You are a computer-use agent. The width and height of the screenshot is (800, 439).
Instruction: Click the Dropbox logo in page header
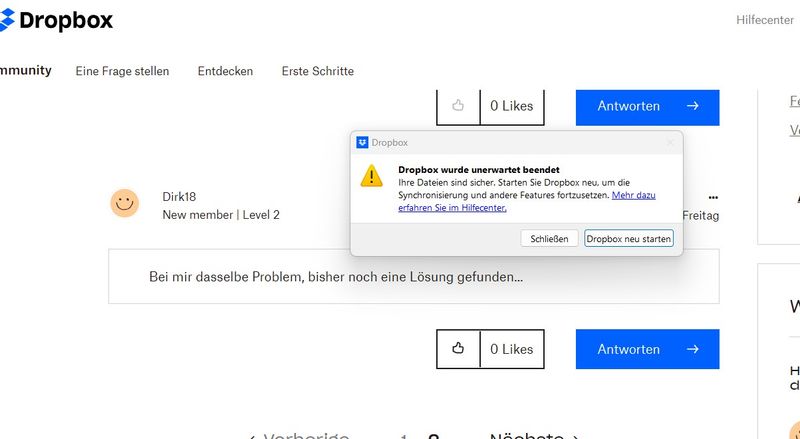click(56, 20)
